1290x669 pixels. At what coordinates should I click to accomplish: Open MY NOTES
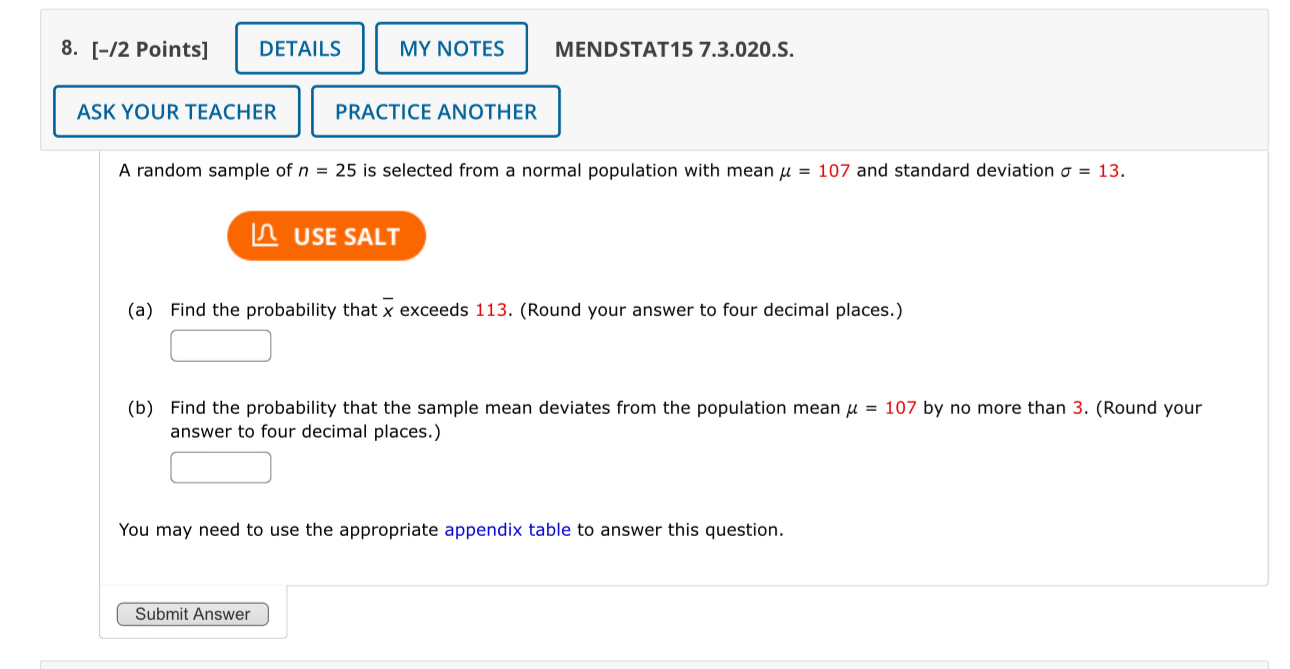coord(451,47)
